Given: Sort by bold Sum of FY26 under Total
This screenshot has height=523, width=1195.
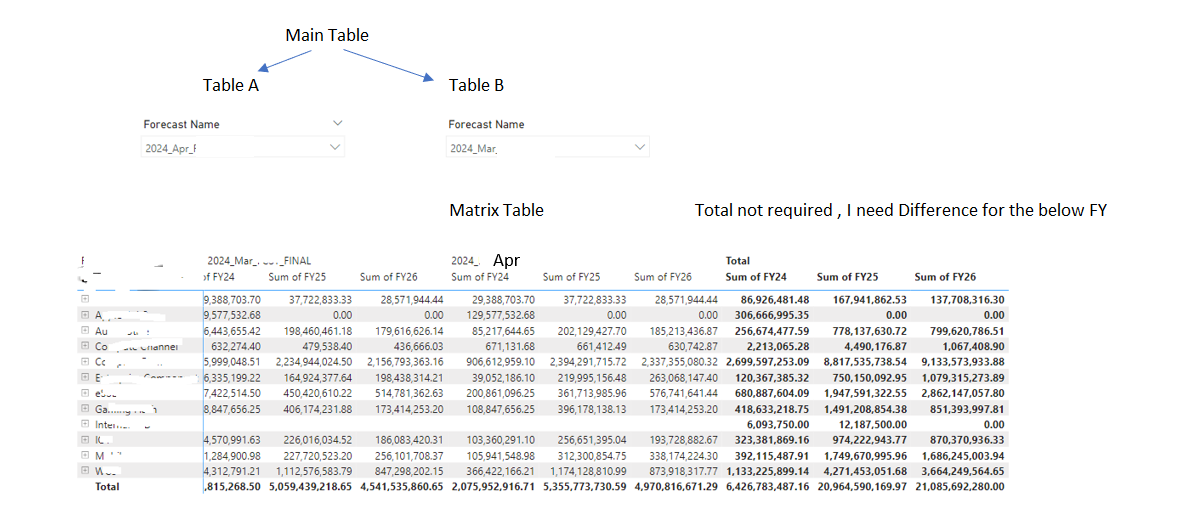Looking at the screenshot, I should (945, 276).
